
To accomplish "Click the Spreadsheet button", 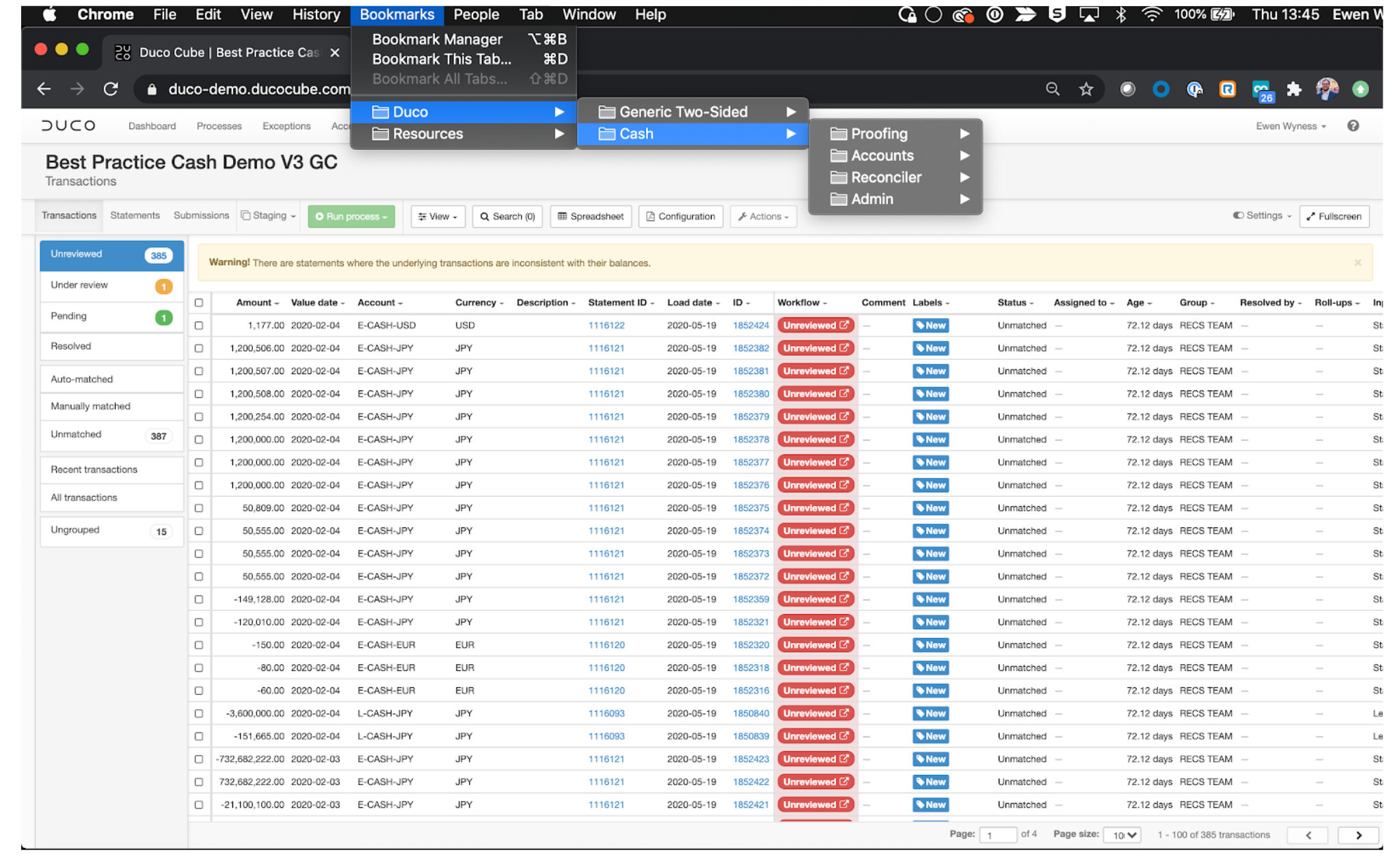I will point(591,216).
